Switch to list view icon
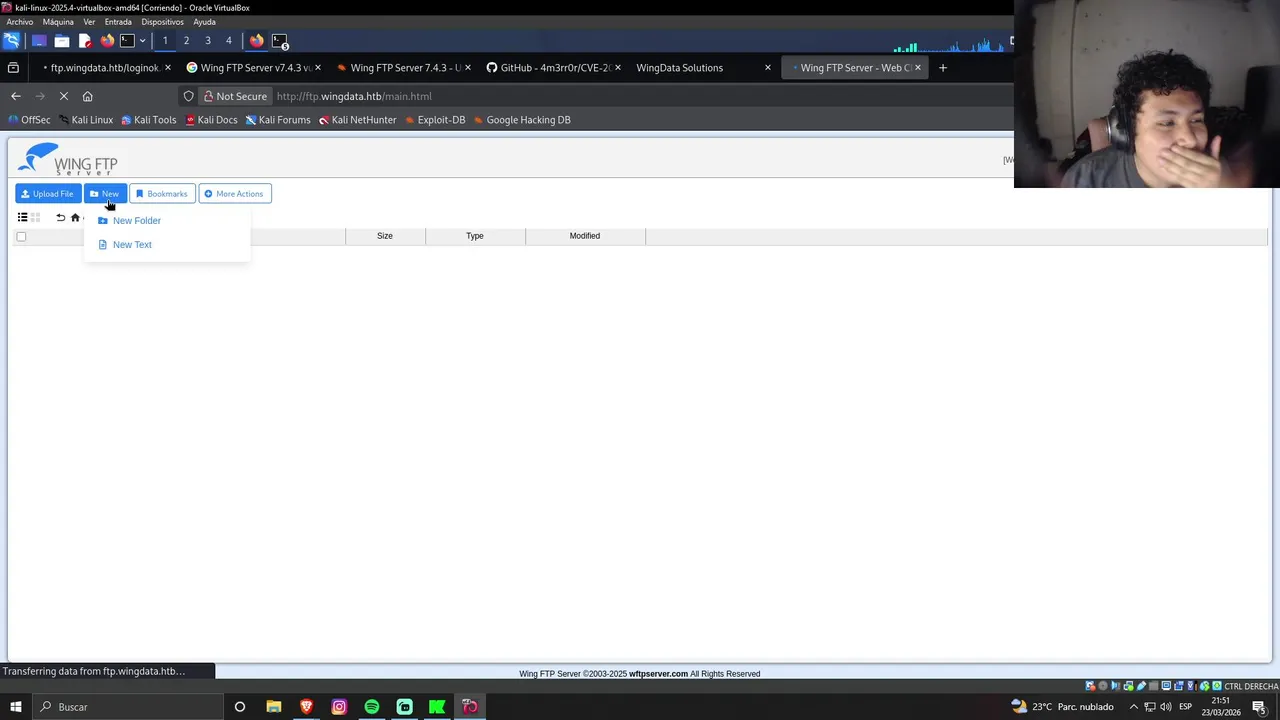This screenshot has width=1280, height=720. coord(22,217)
